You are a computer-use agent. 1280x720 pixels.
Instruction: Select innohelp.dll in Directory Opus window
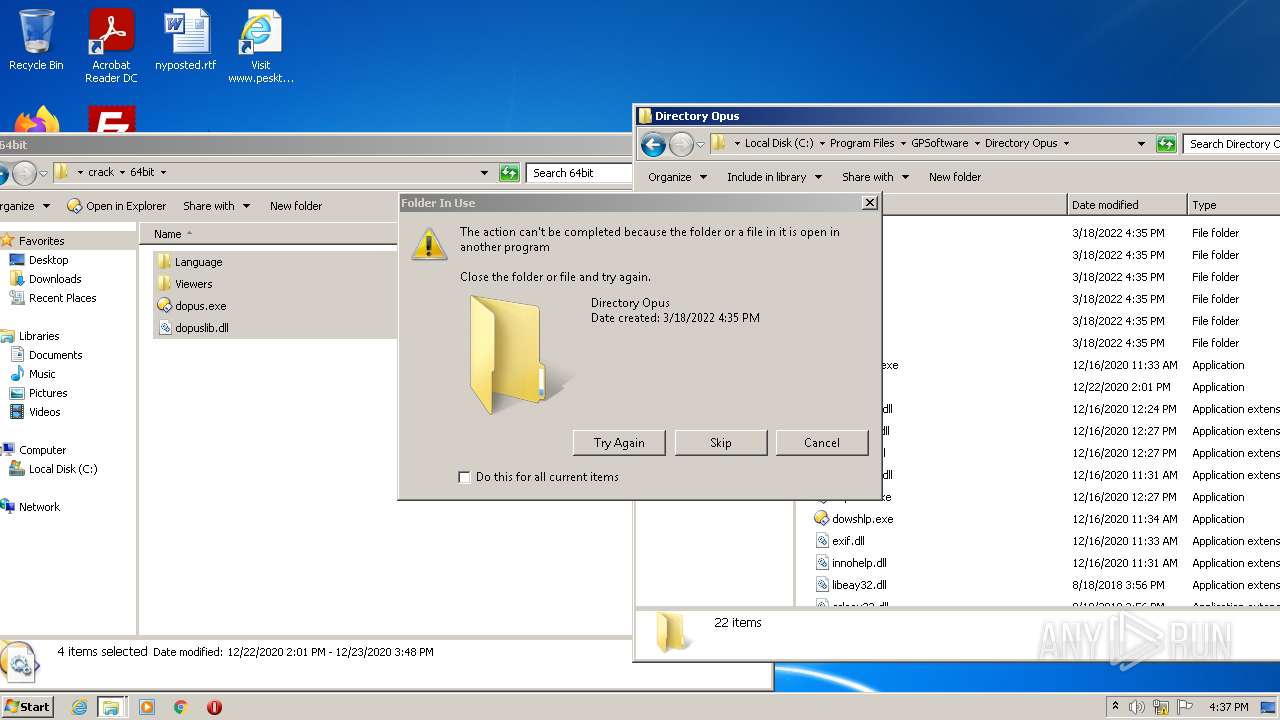[x=859, y=563]
